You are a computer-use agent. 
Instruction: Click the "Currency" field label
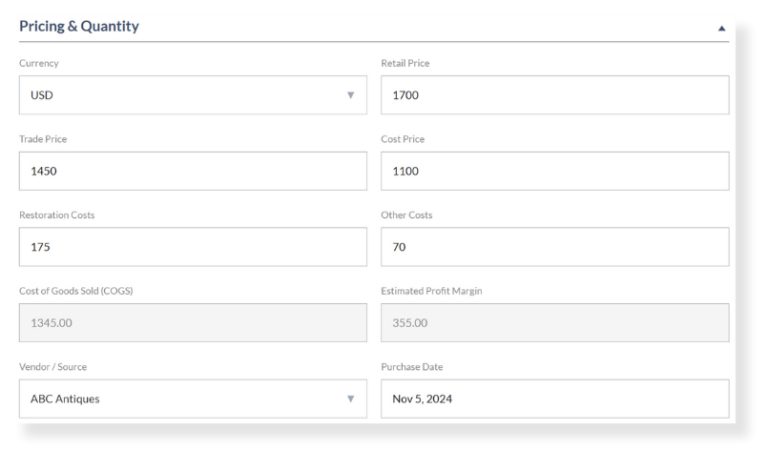pos(39,63)
